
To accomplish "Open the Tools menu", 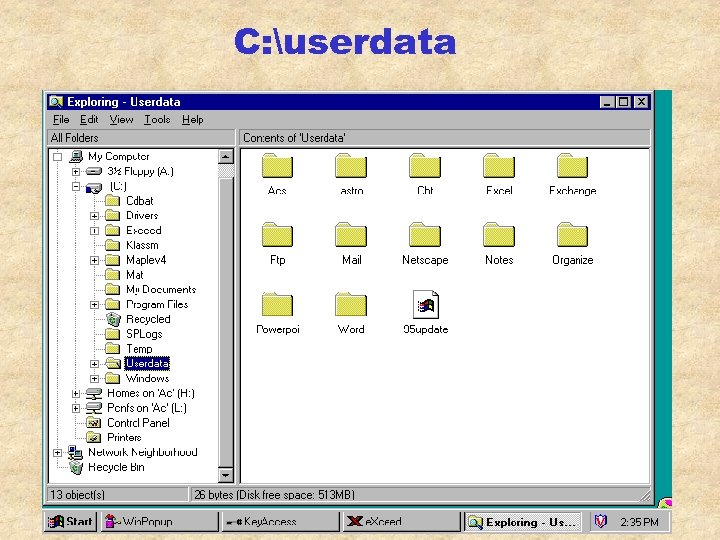I will (157, 120).
